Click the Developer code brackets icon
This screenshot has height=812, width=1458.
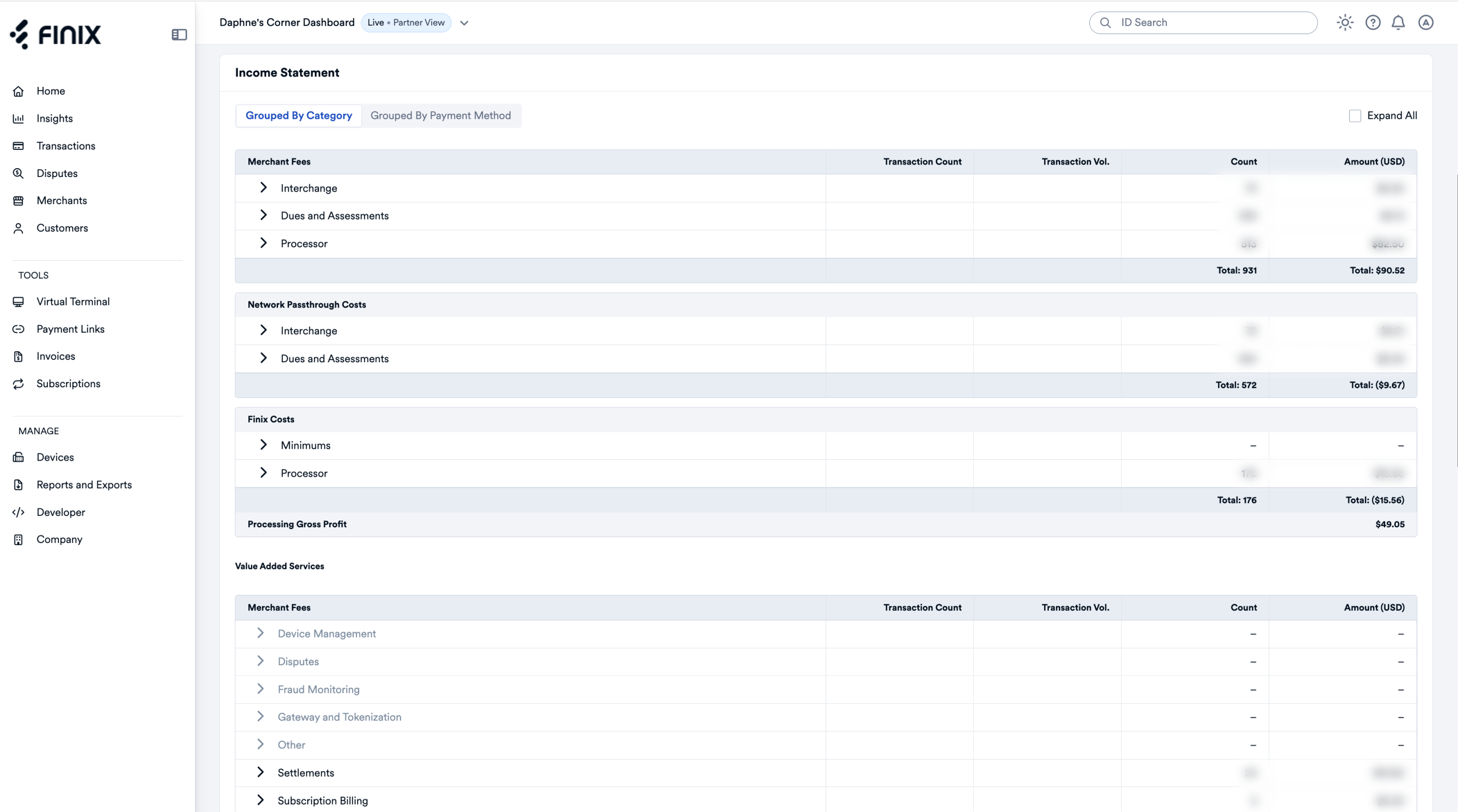tap(18, 512)
